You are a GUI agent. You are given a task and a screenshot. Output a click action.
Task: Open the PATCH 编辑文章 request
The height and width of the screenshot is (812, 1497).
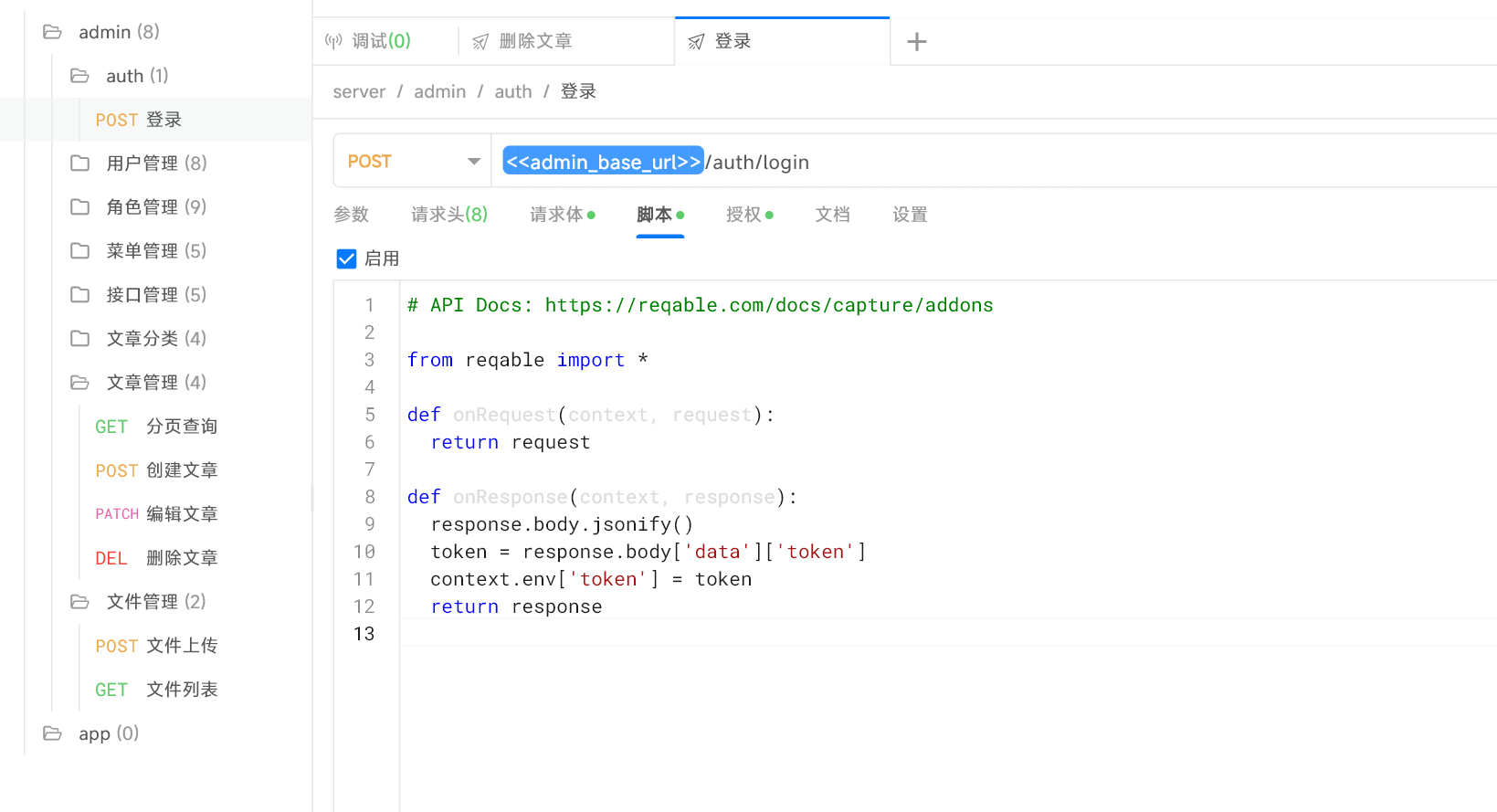click(x=156, y=514)
